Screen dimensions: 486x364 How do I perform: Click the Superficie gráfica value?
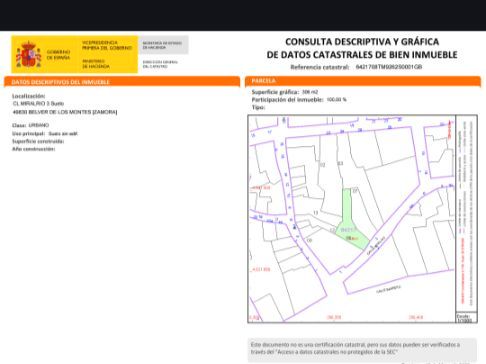pyautogui.click(x=310, y=92)
